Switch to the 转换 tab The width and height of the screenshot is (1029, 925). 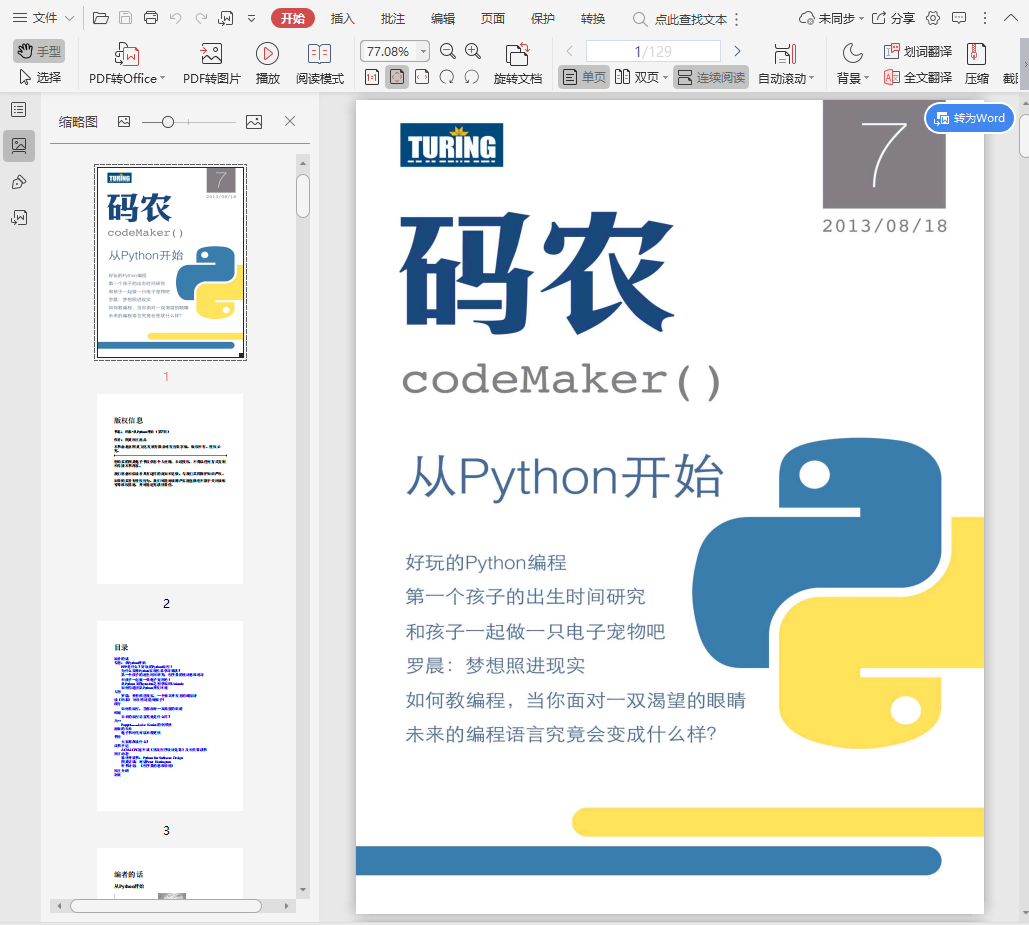click(x=593, y=18)
